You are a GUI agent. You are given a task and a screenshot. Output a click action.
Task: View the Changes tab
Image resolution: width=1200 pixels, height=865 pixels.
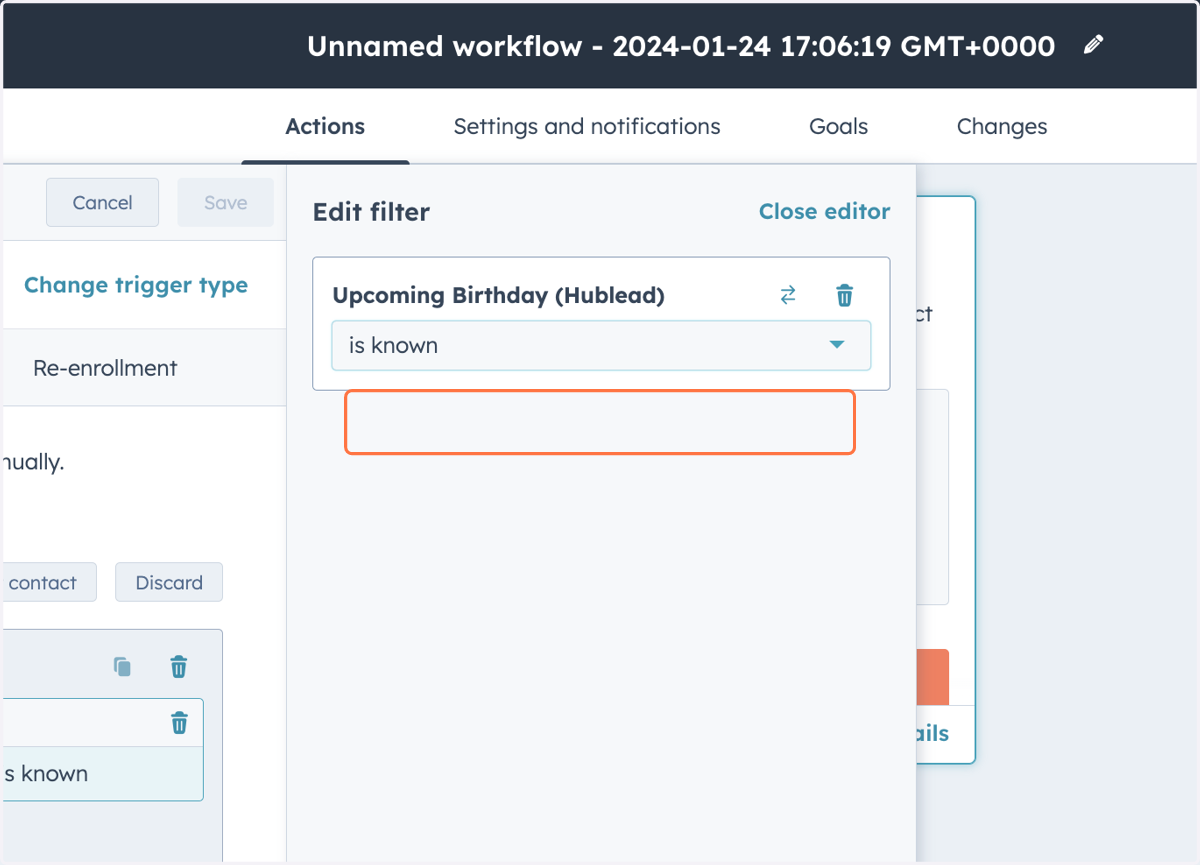pyautogui.click(x=1002, y=126)
